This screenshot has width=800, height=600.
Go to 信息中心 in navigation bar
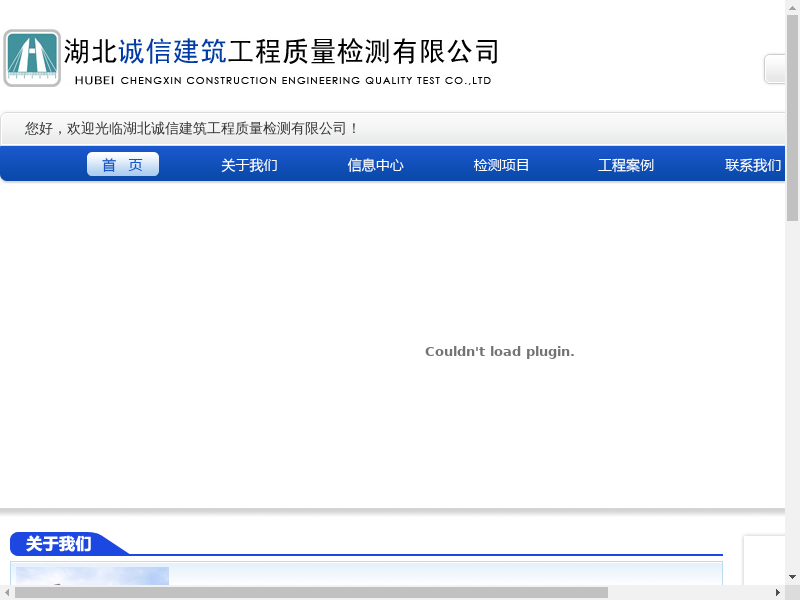click(376, 165)
